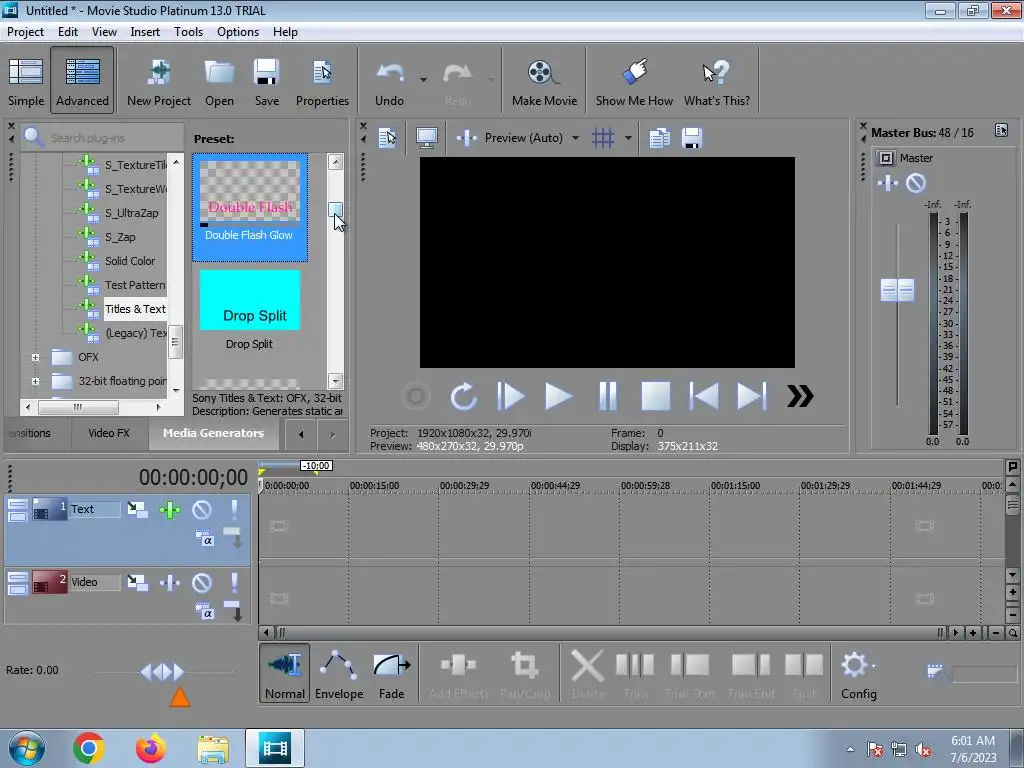The width and height of the screenshot is (1024, 768).
Task: Activate What's This help
Action: click(716, 82)
